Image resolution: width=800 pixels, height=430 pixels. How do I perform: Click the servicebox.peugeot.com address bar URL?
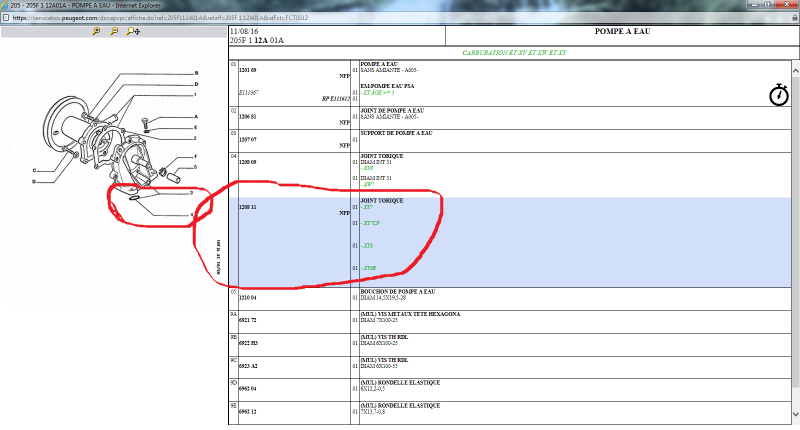pyautogui.click(x=160, y=18)
